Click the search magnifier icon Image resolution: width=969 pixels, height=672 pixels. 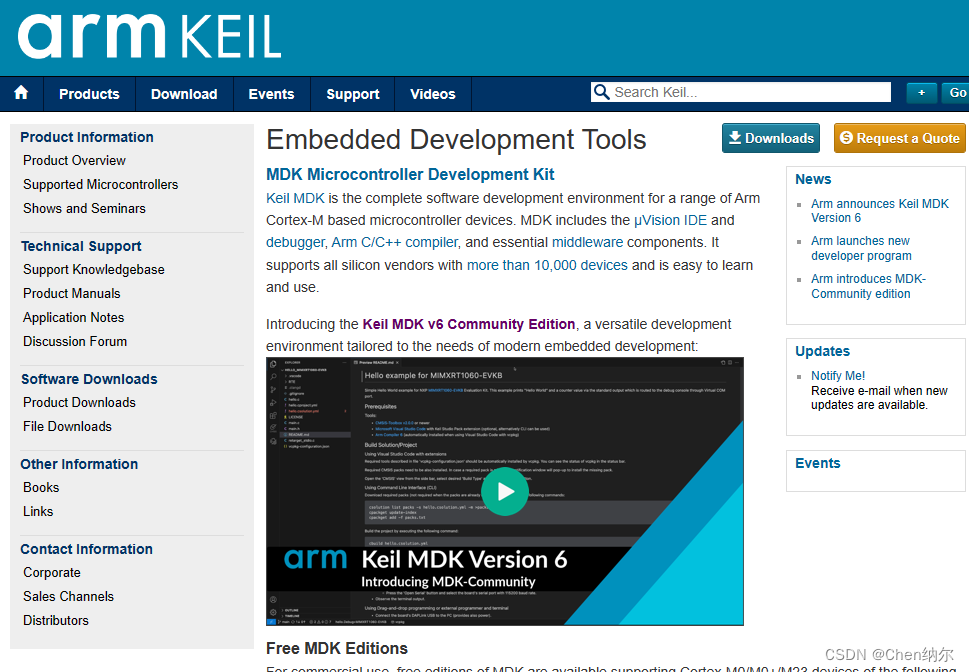click(601, 92)
